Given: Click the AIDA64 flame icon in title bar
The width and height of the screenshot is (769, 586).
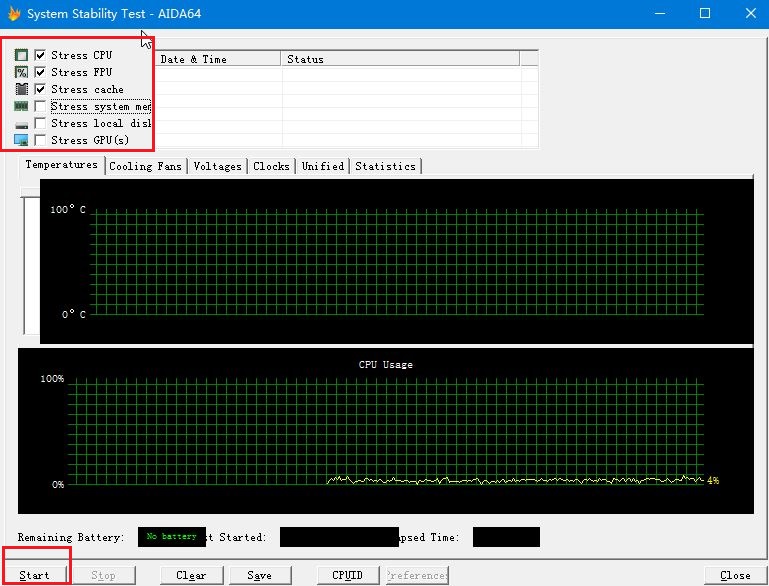Looking at the screenshot, I should pyautogui.click(x=14, y=13).
